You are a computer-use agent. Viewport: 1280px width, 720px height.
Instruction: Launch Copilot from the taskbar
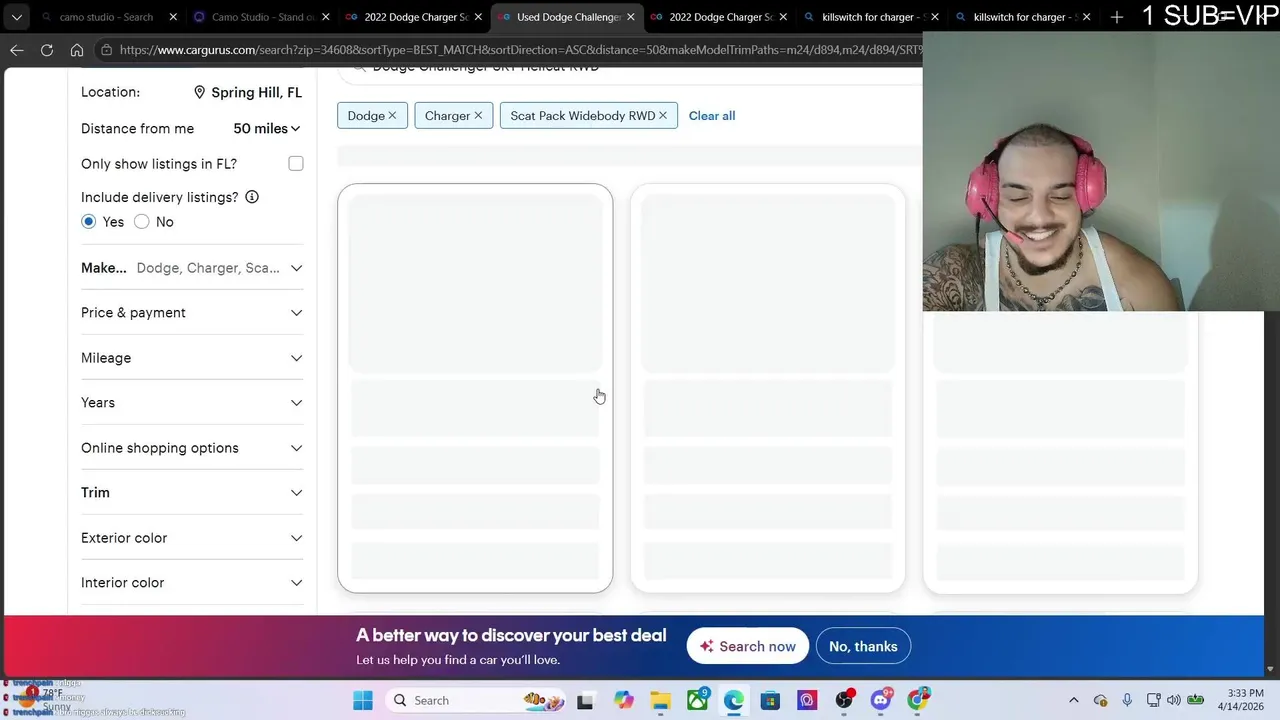click(x=624, y=700)
